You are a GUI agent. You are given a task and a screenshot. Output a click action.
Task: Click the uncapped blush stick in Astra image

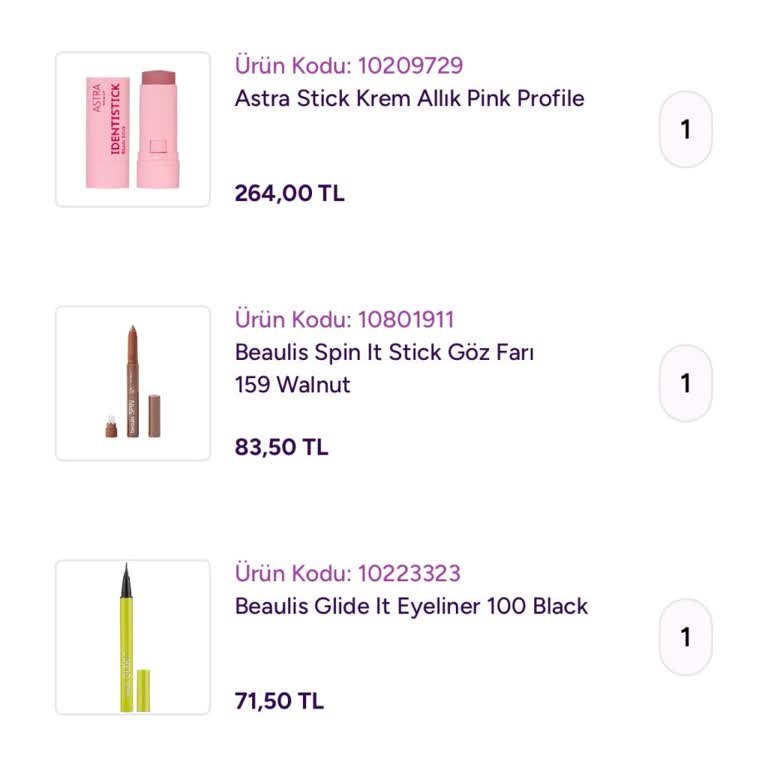pyautogui.click(x=157, y=128)
